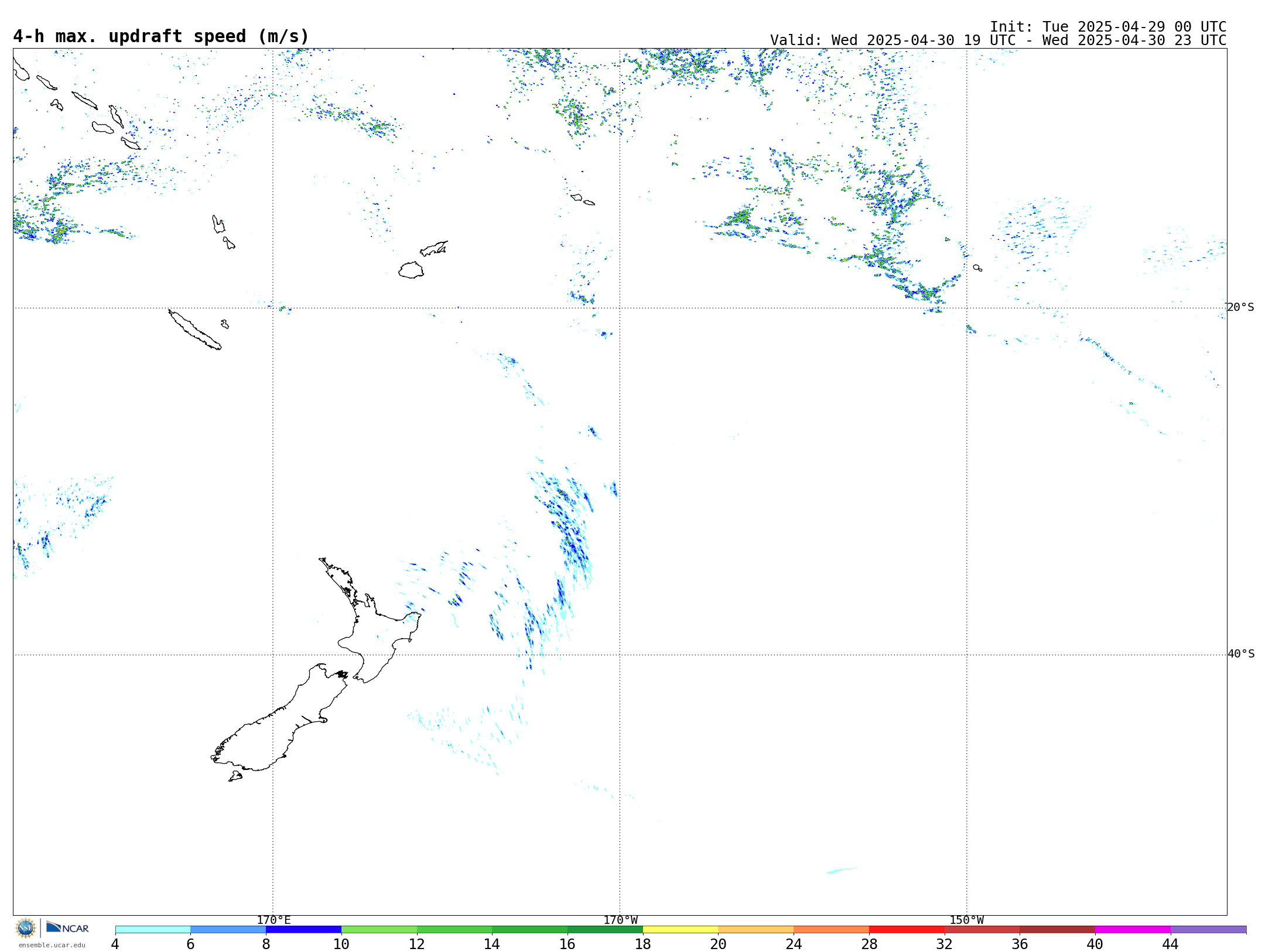This screenshot has width=1265, height=952.
Task: Click the Init: Tue 2025-04-29 00 UTC text
Action: 1108,27
